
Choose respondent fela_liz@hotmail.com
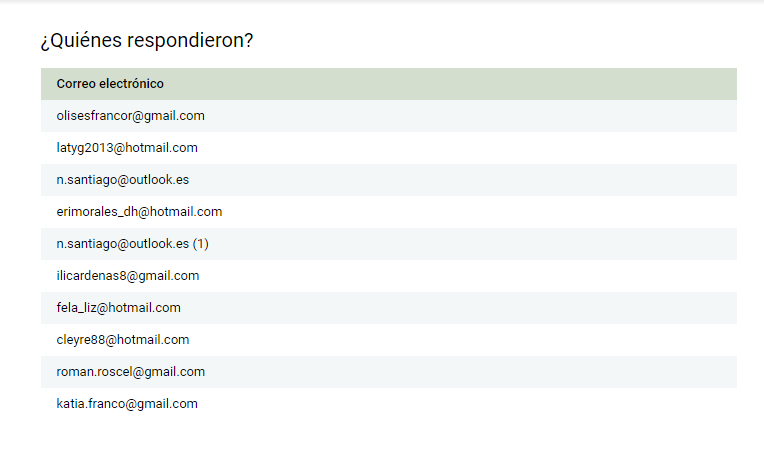(118, 308)
